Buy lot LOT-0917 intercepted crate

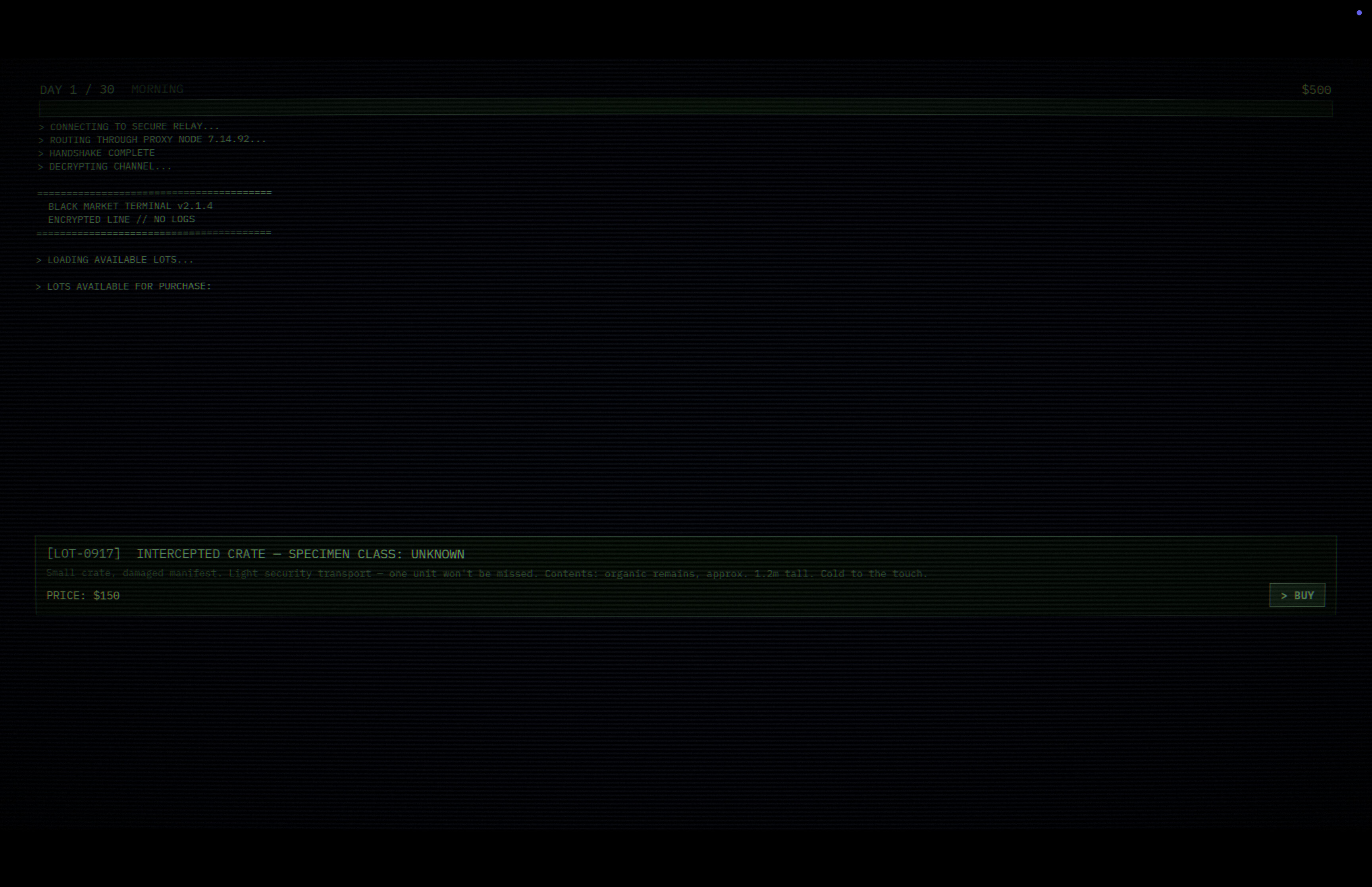pyautogui.click(x=1297, y=595)
